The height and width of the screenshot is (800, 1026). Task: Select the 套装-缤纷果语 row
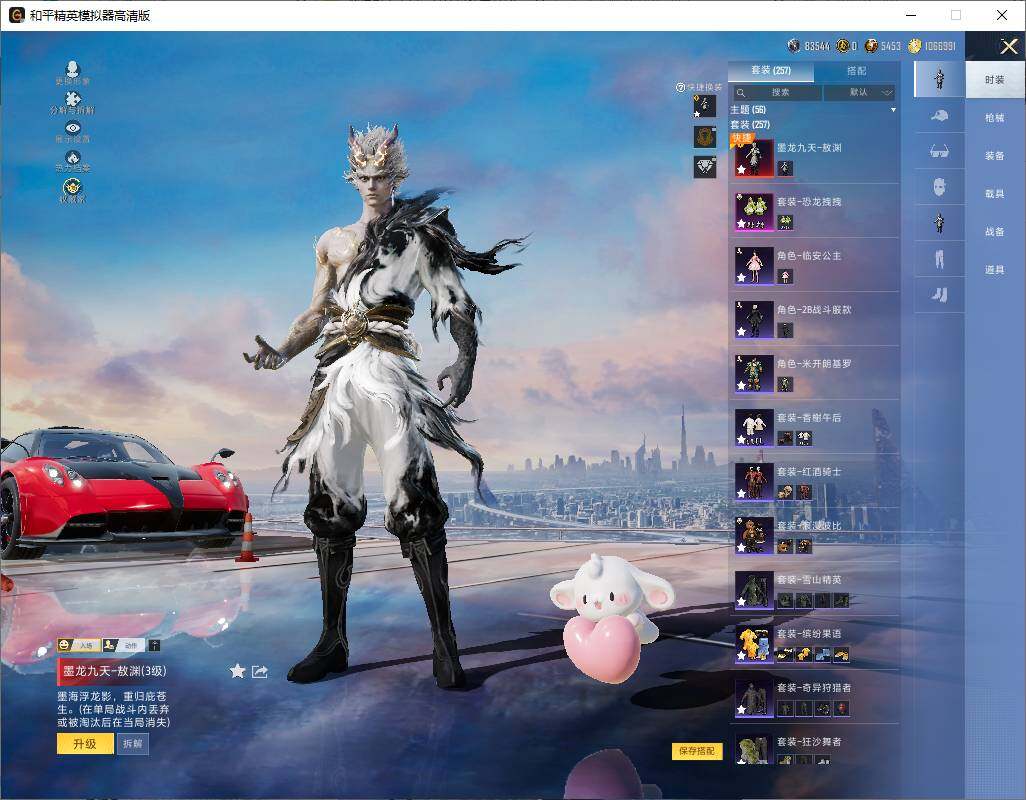click(x=815, y=644)
